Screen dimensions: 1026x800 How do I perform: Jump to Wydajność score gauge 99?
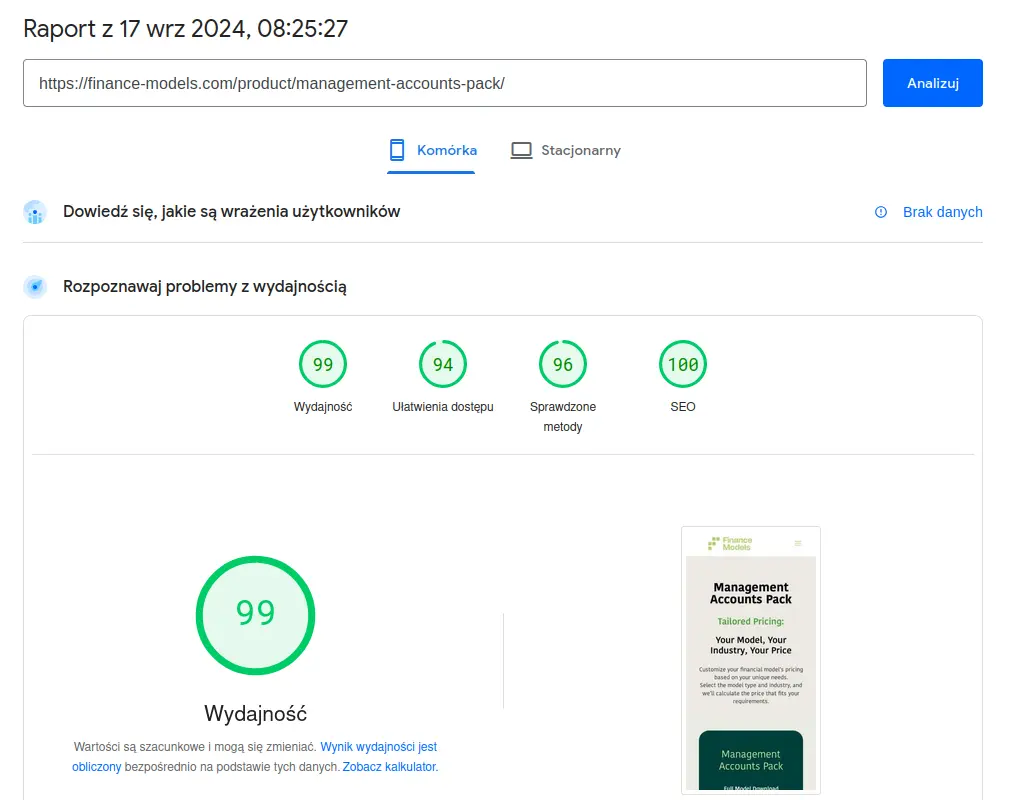[x=323, y=364]
